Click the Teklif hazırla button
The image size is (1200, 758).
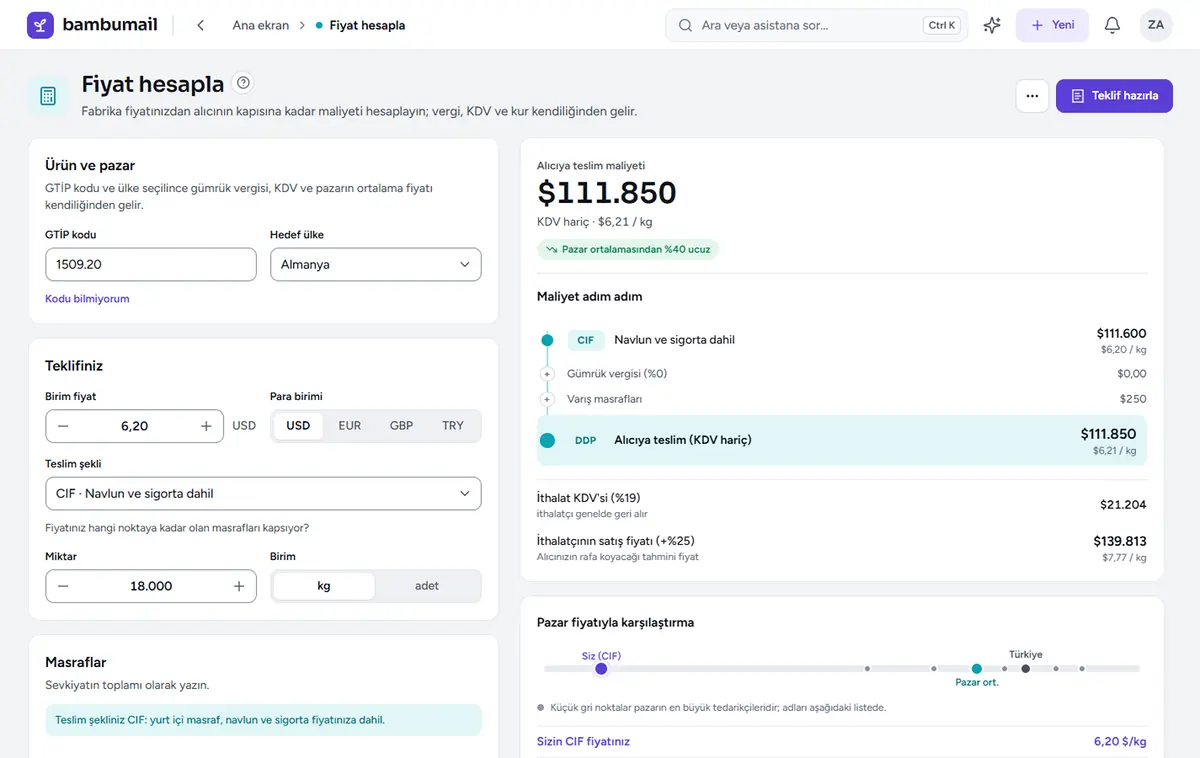[x=1114, y=96]
